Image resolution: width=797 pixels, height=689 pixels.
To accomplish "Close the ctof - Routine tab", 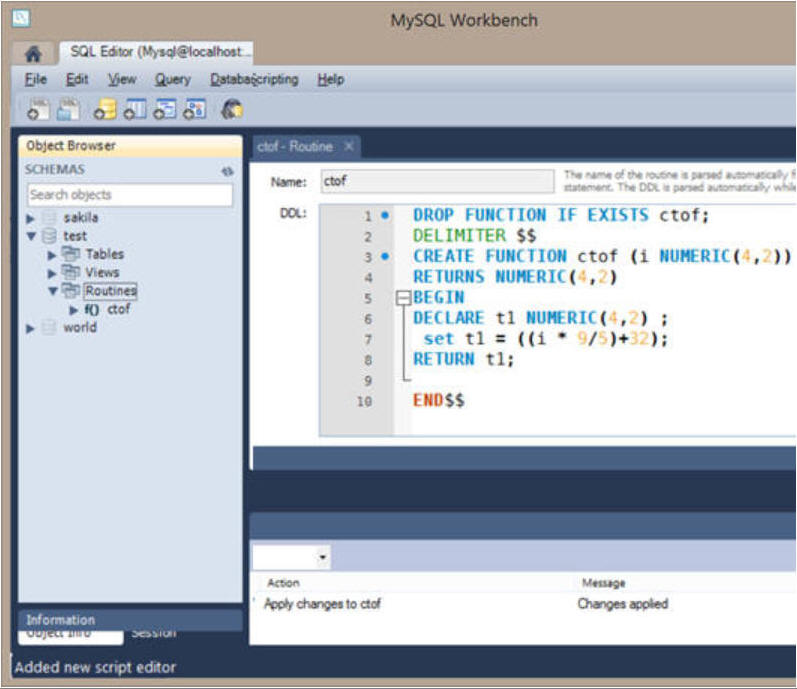I will tap(349, 146).
